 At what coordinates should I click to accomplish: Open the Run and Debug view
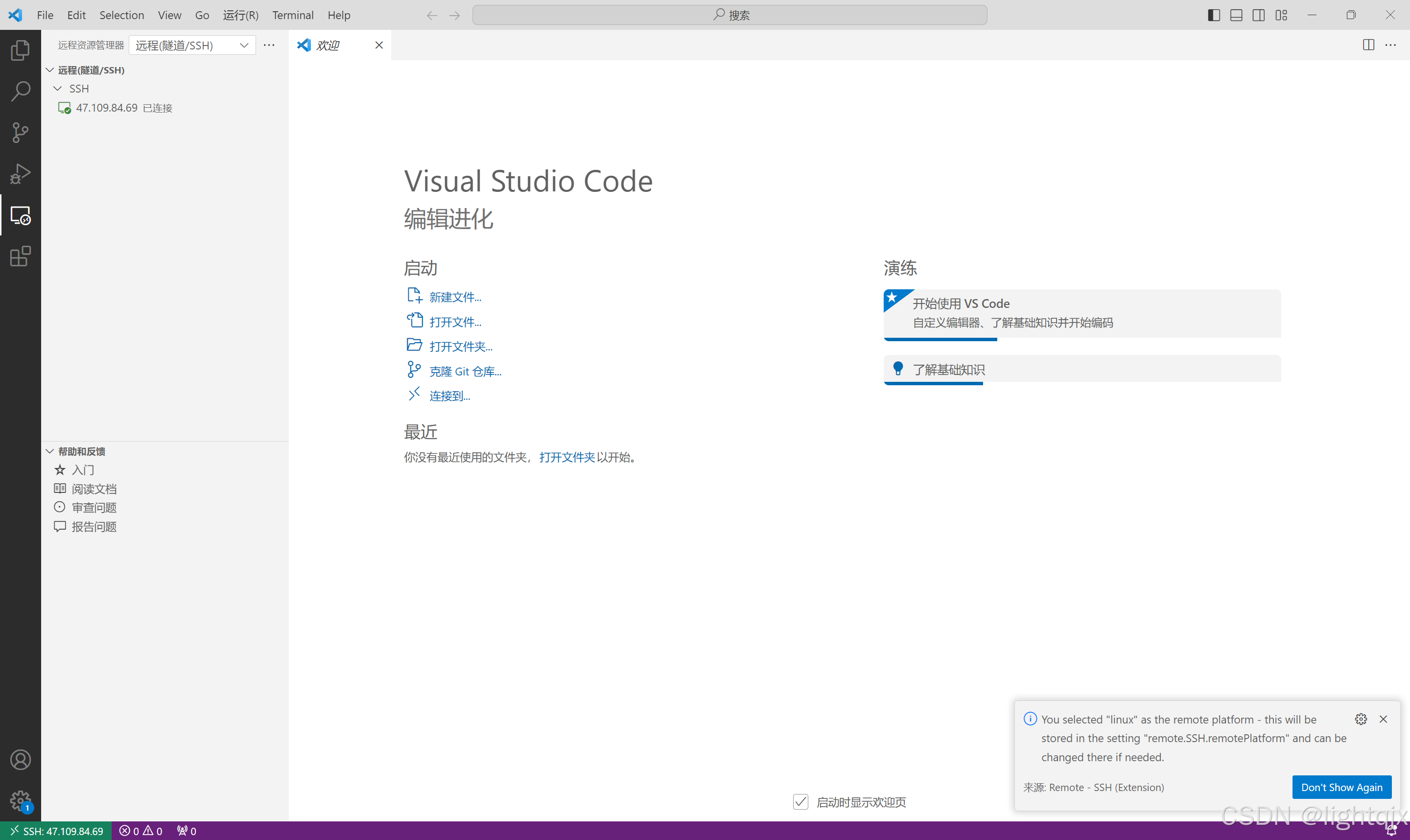pyautogui.click(x=21, y=174)
